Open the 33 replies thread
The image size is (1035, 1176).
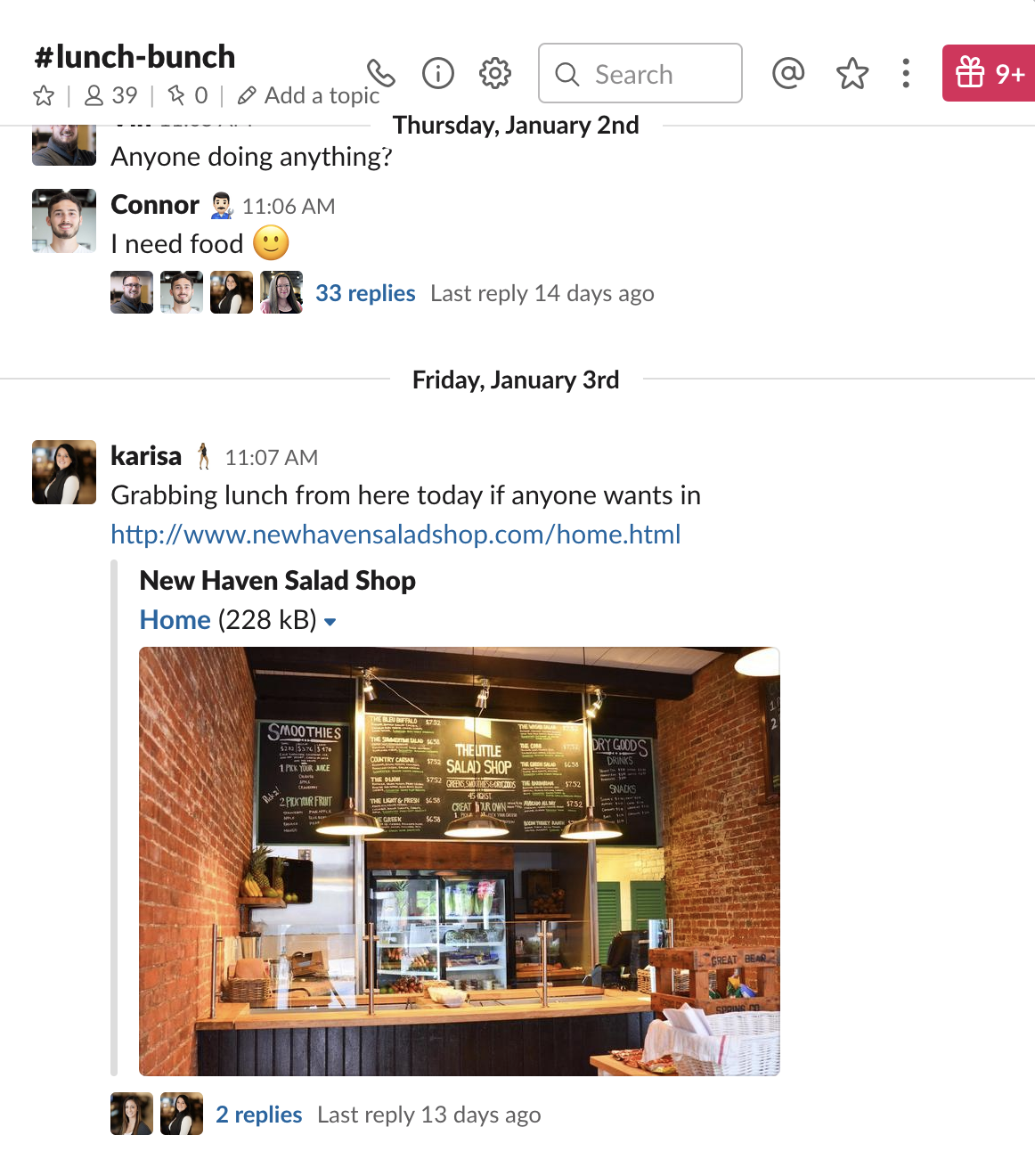[x=365, y=293]
